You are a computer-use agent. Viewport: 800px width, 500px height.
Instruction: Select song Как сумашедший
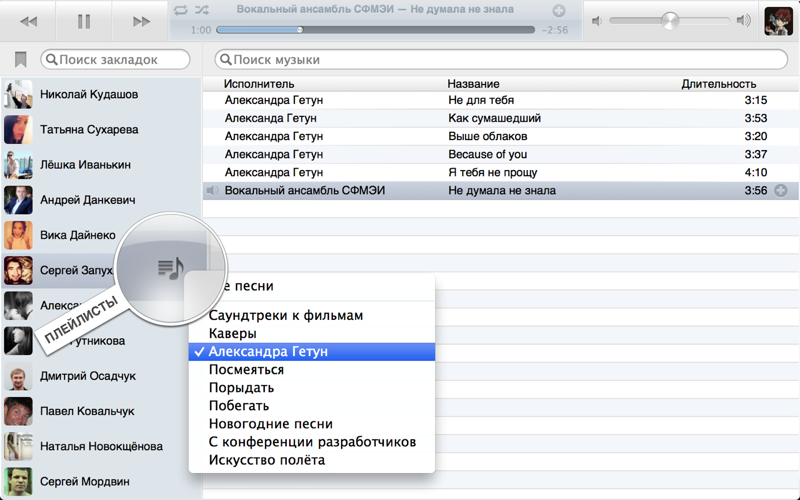(x=501, y=118)
